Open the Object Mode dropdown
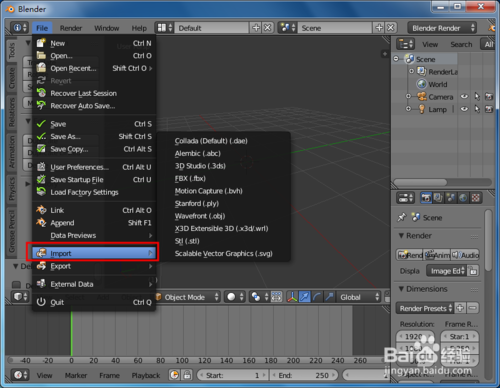500x388 pixels. click(x=187, y=297)
